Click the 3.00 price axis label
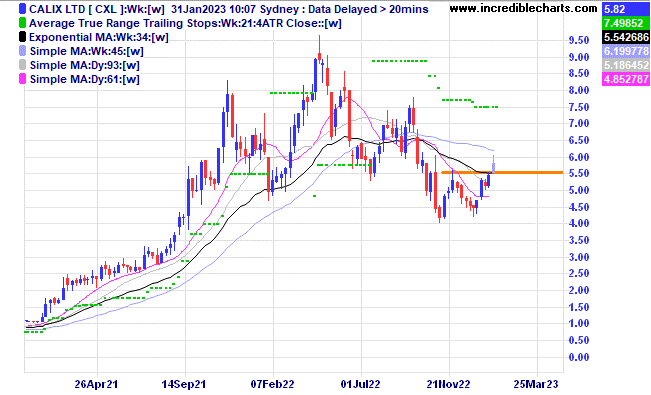 579,257
